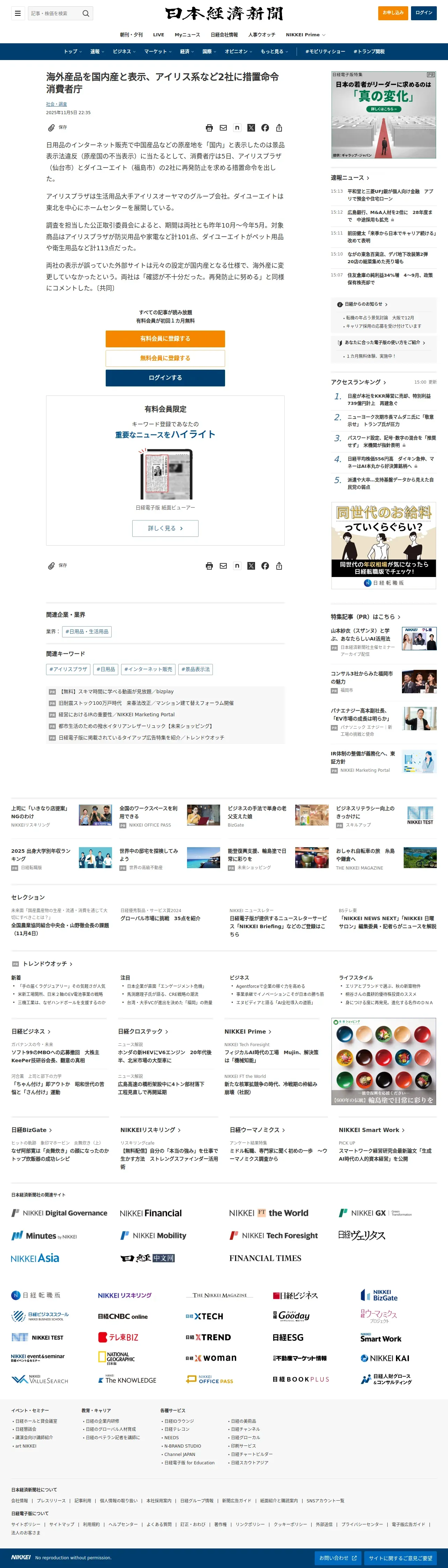Click the ログインする blue button
The image size is (448, 1568).
(165, 377)
